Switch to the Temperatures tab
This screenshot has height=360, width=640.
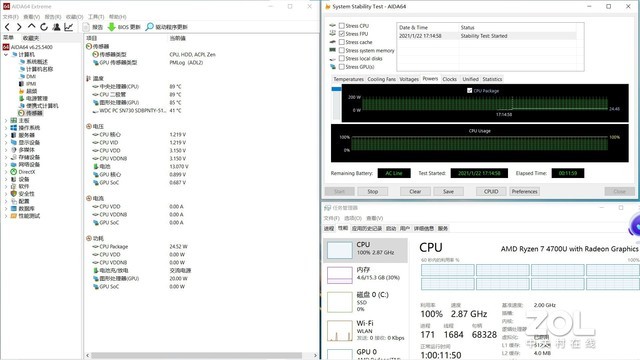[348, 79]
